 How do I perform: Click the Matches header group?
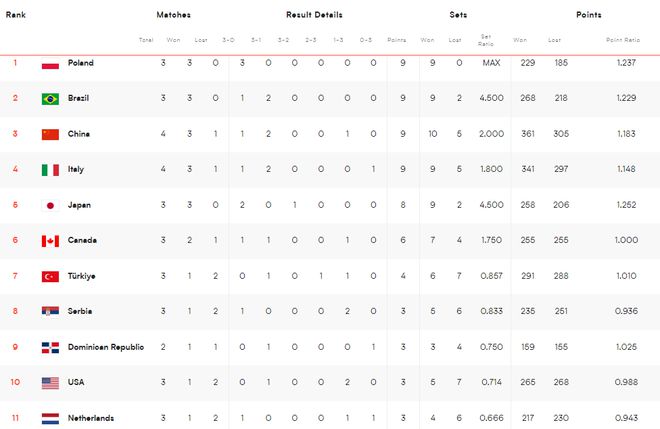click(x=173, y=15)
